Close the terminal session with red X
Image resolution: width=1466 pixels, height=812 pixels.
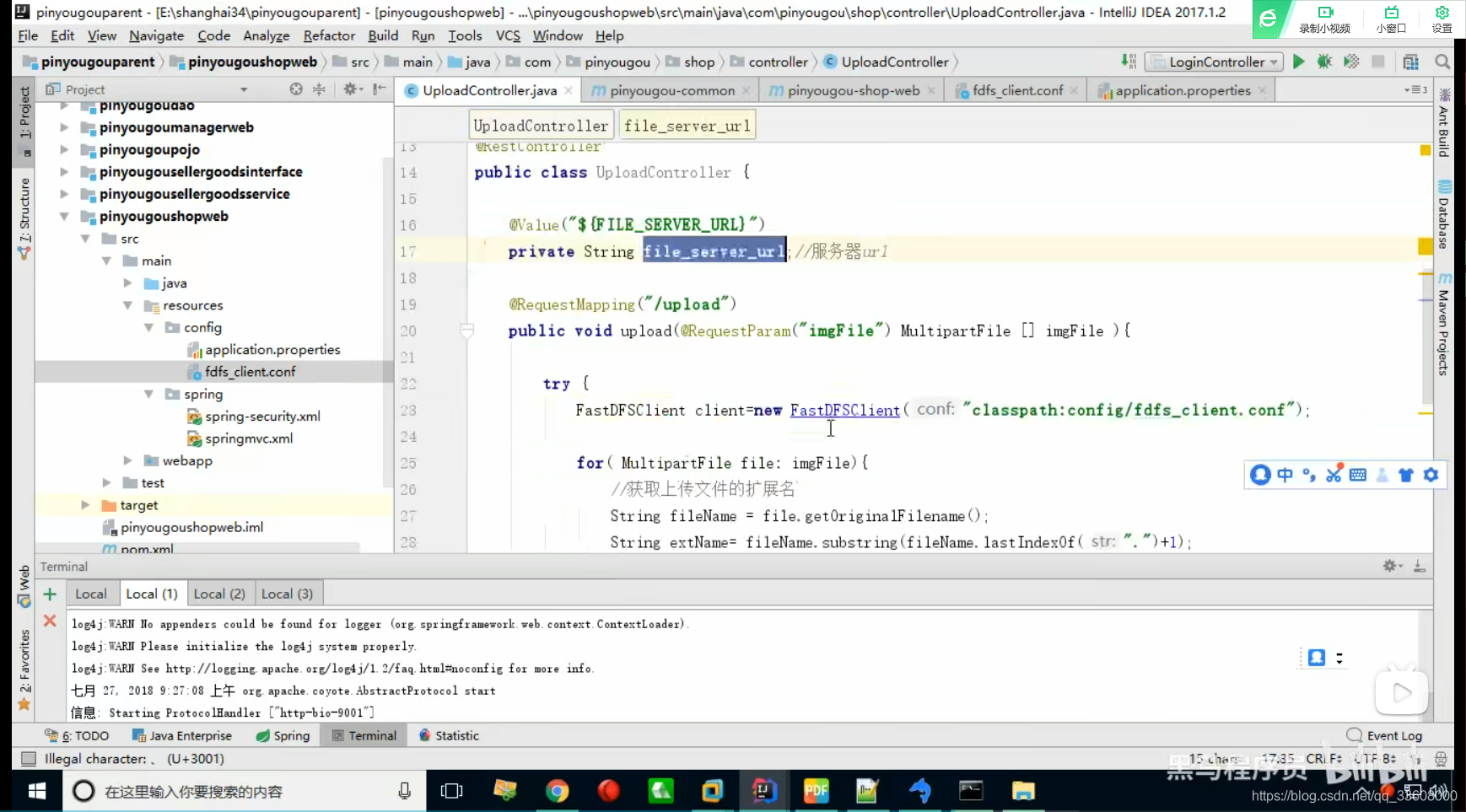coord(50,621)
